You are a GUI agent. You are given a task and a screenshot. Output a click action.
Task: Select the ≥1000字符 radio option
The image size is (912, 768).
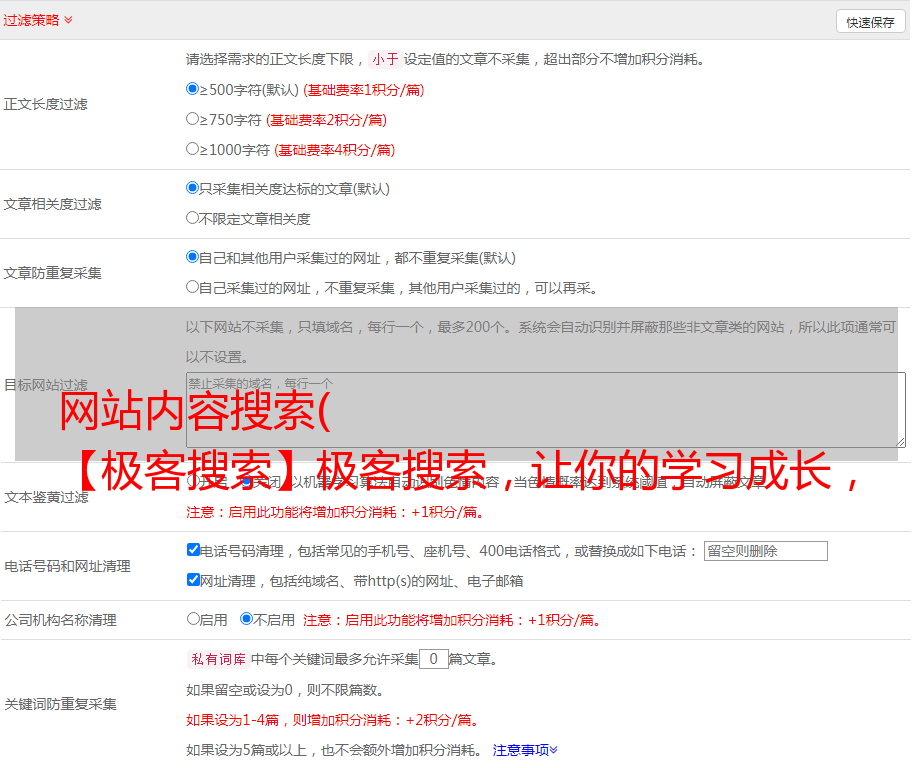coord(193,148)
